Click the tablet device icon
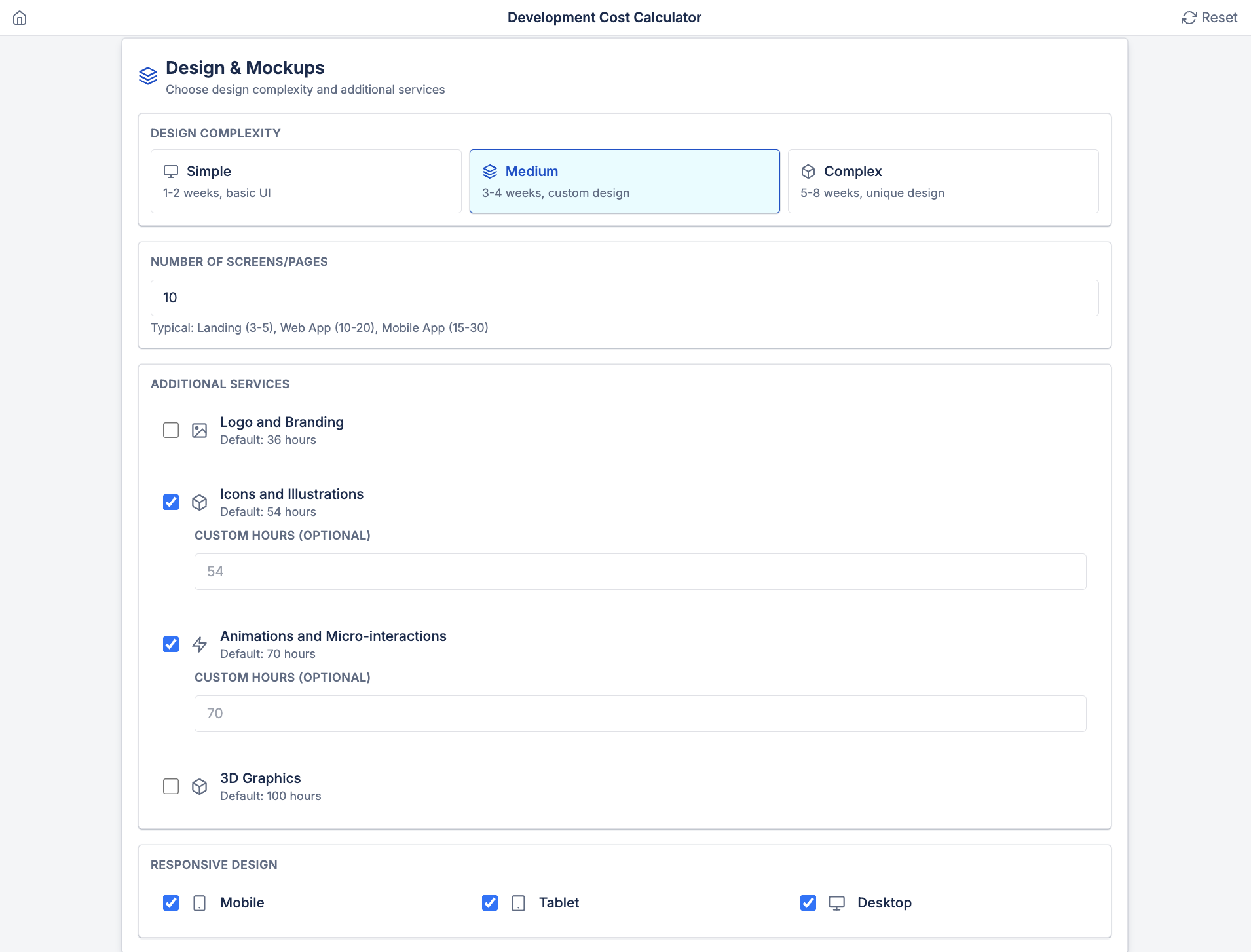This screenshot has width=1251, height=952. coord(518,903)
